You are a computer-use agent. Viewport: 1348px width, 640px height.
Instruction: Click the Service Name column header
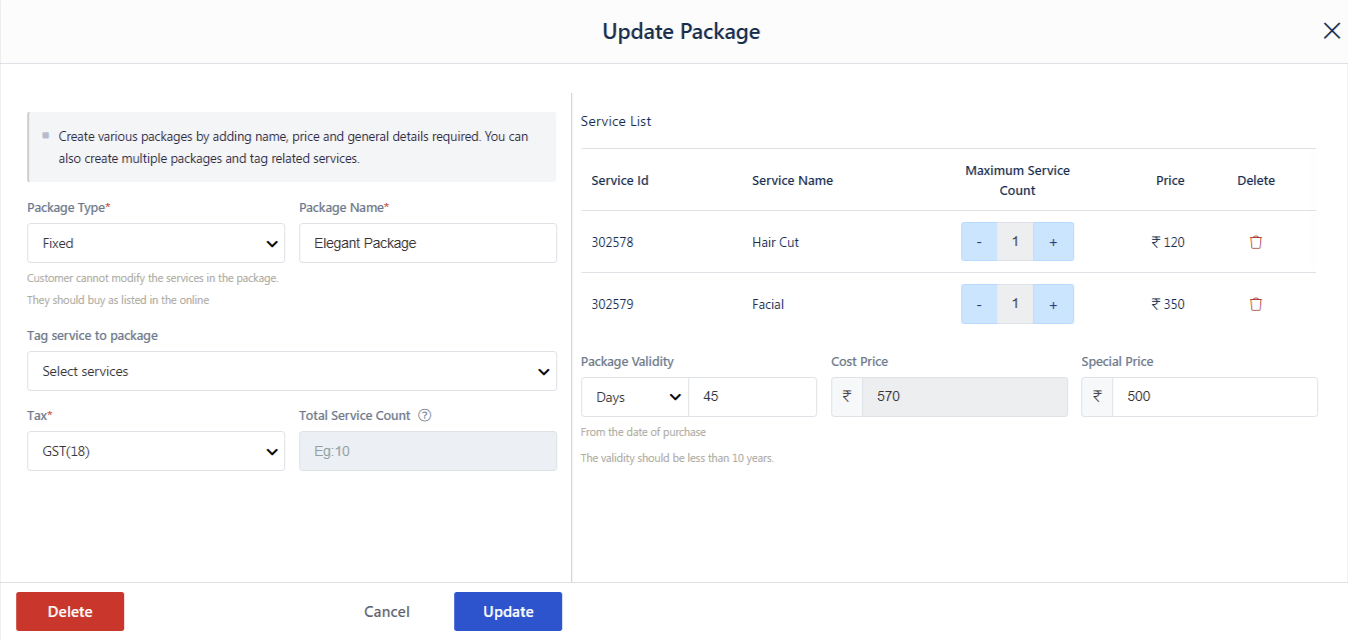[x=792, y=181]
